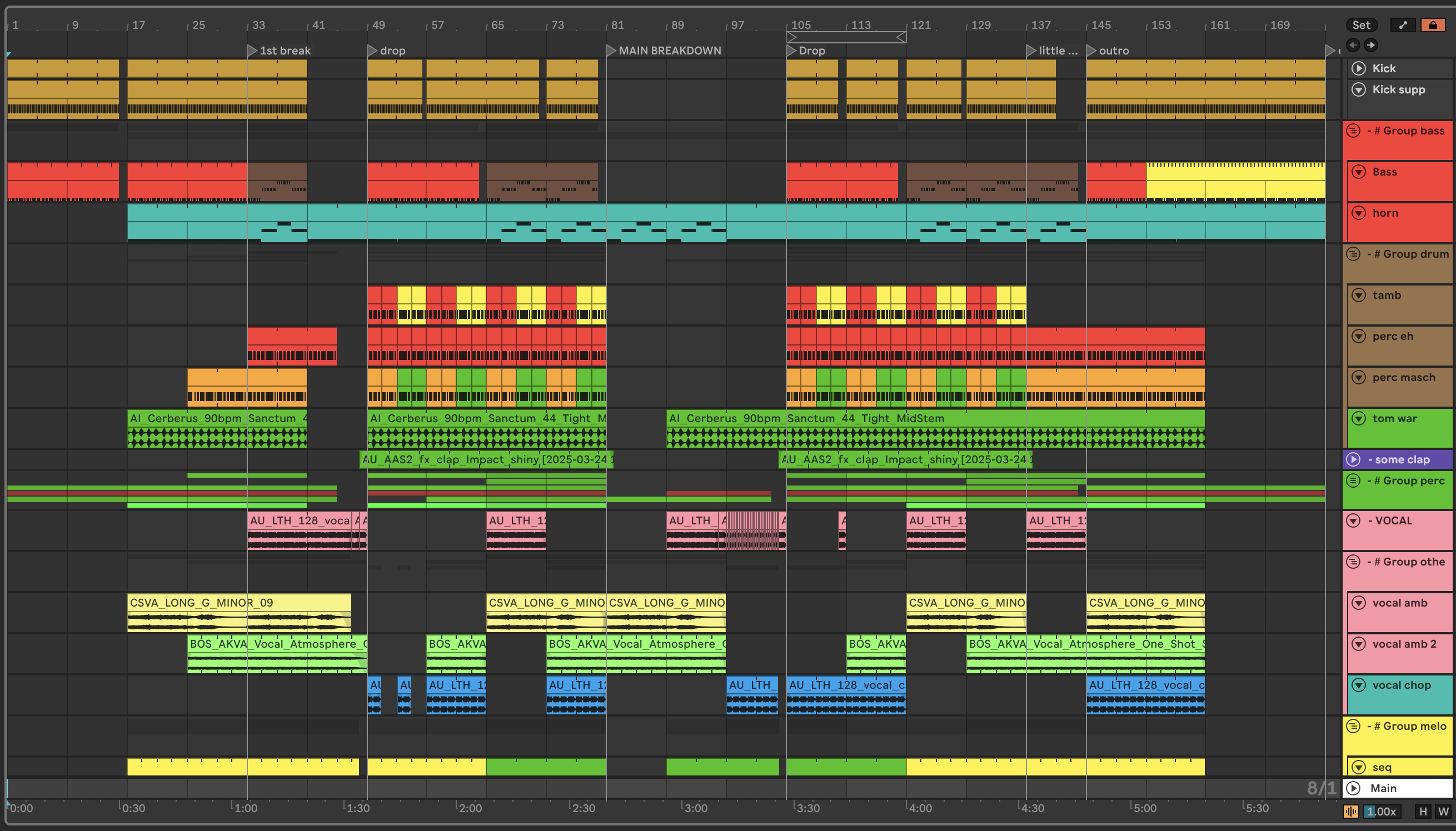Click the loop brace above bar 105
Image resolution: width=1456 pixels, height=831 pixels.
tap(846, 37)
